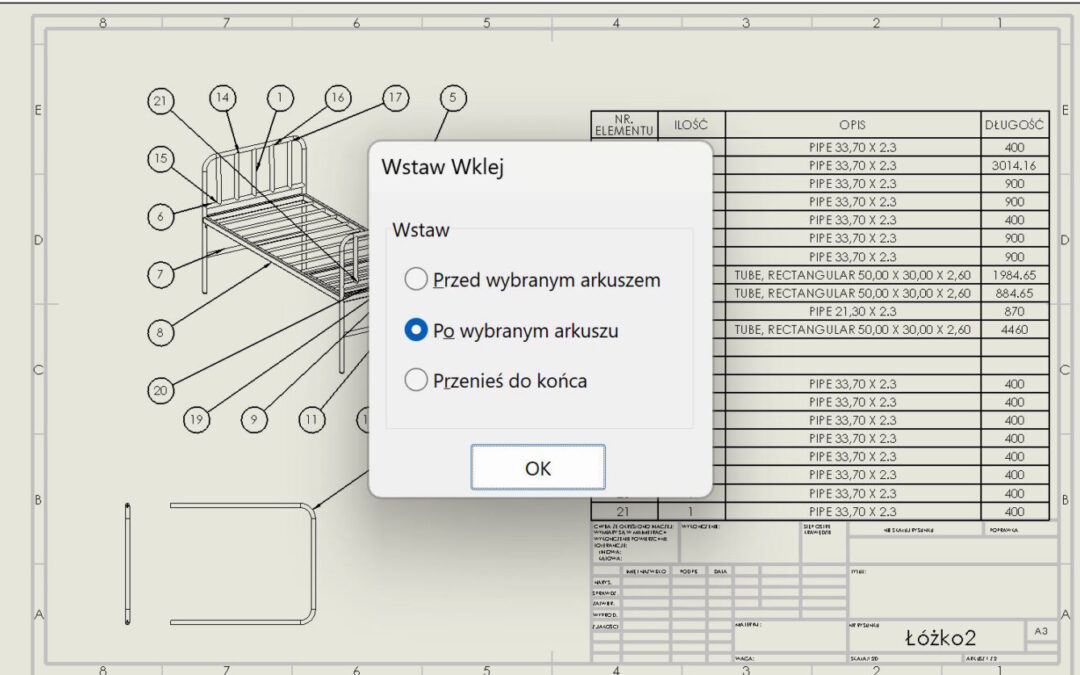This screenshot has height=675, width=1080.
Task: Select the 3014.16 length cell
Action: tap(1014, 166)
